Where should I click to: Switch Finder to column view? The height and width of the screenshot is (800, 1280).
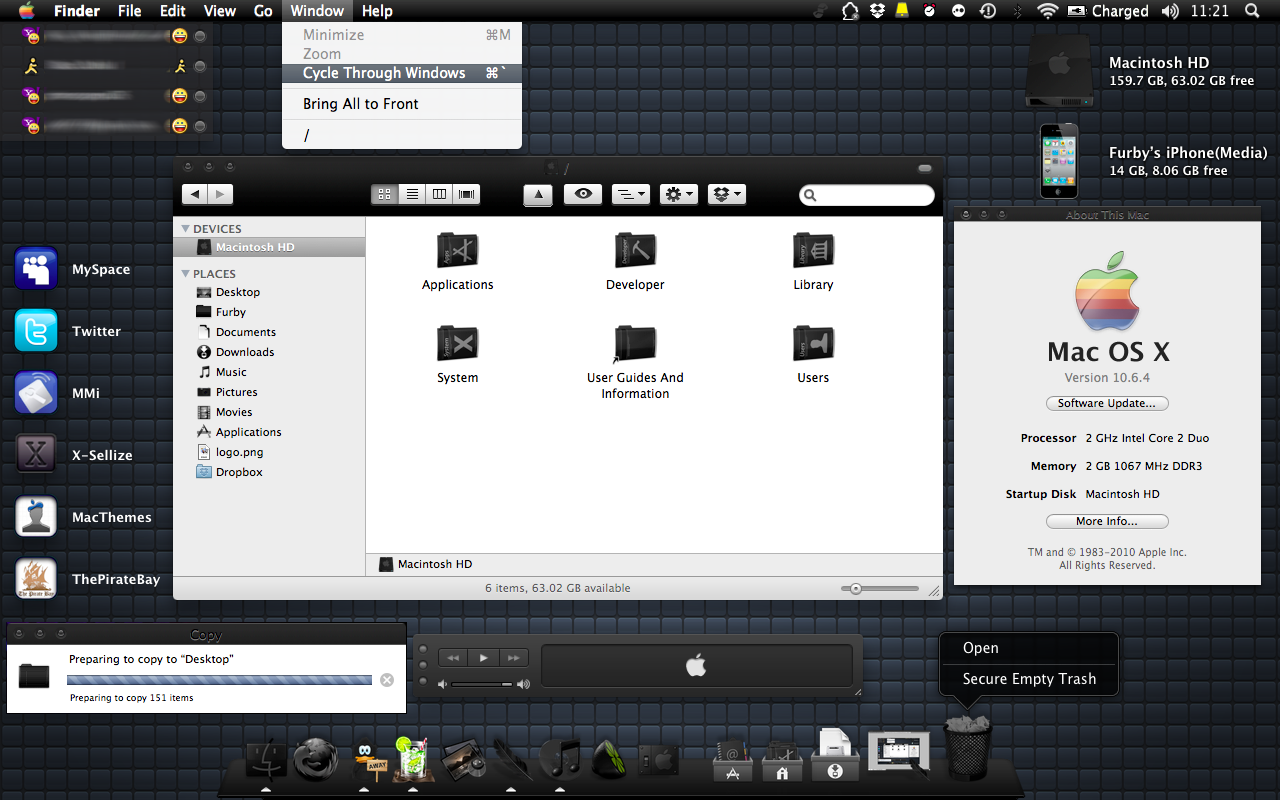pyautogui.click(x=438, y=194)
